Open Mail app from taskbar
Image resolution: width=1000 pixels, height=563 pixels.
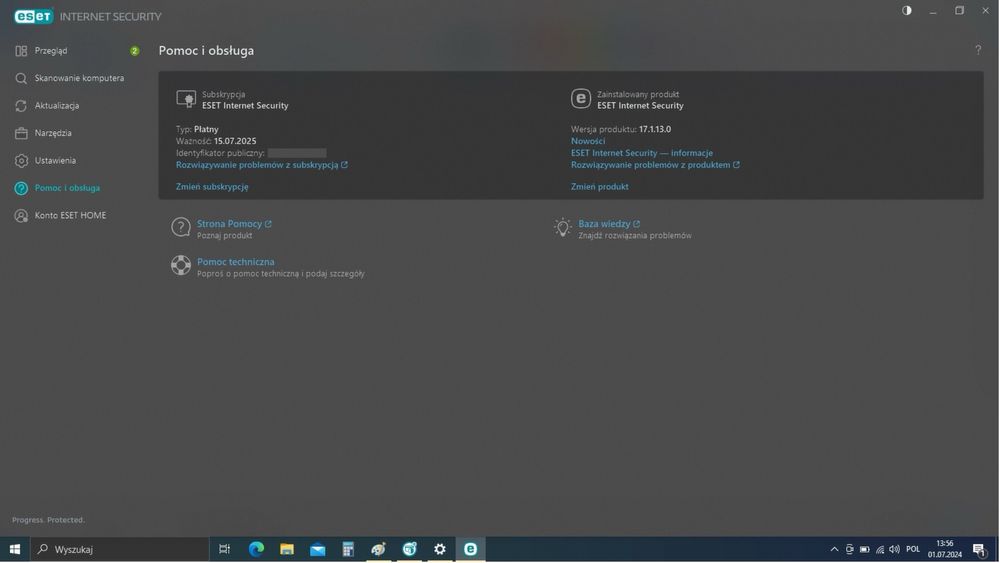coord(318,549)
